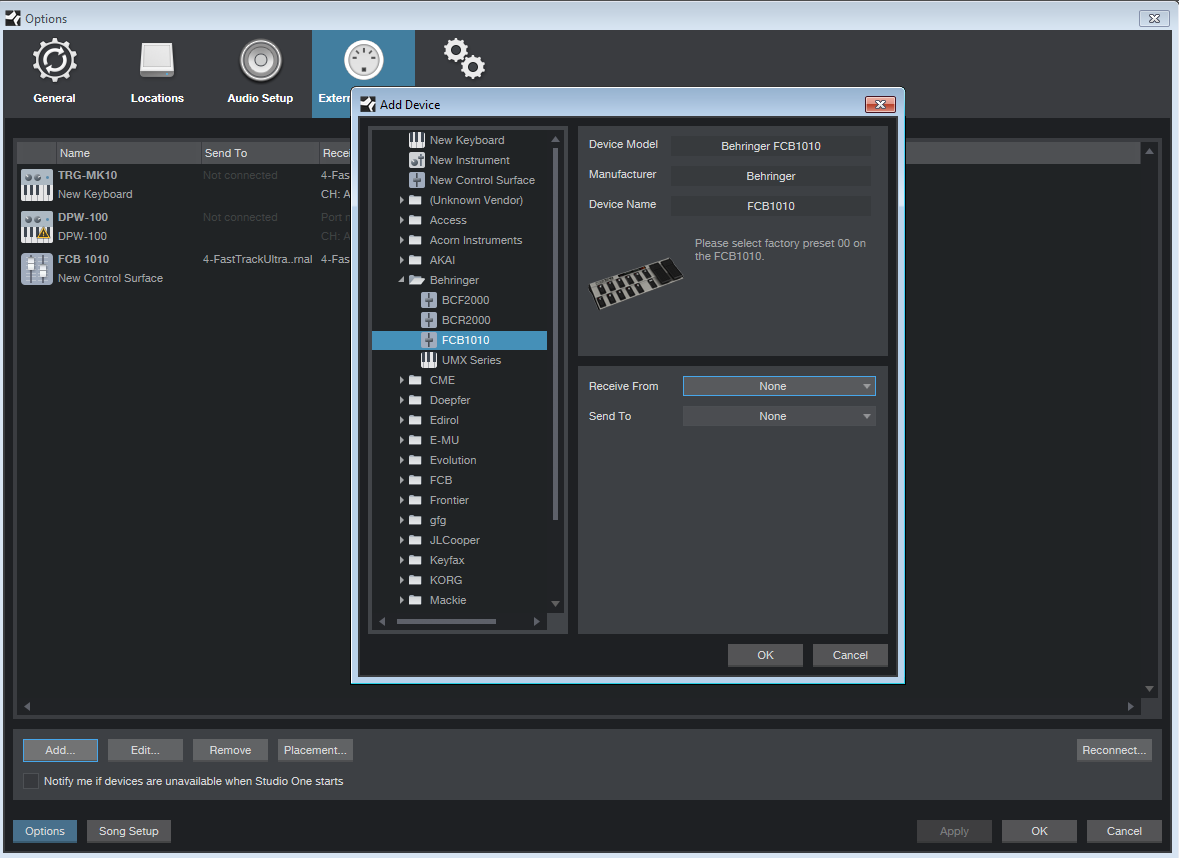Click the UMX Series piano icon
This screenshot has width=1179, height=858.
click(429, 360)
